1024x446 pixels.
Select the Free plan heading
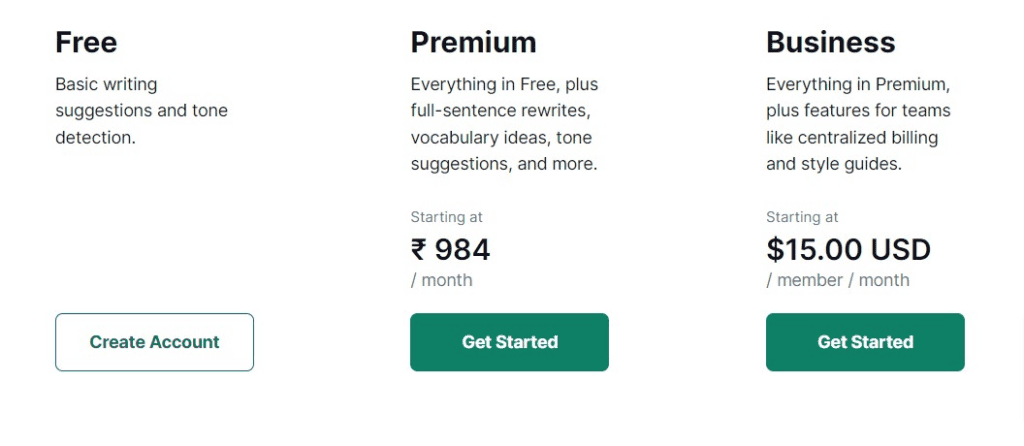(86, 42)
